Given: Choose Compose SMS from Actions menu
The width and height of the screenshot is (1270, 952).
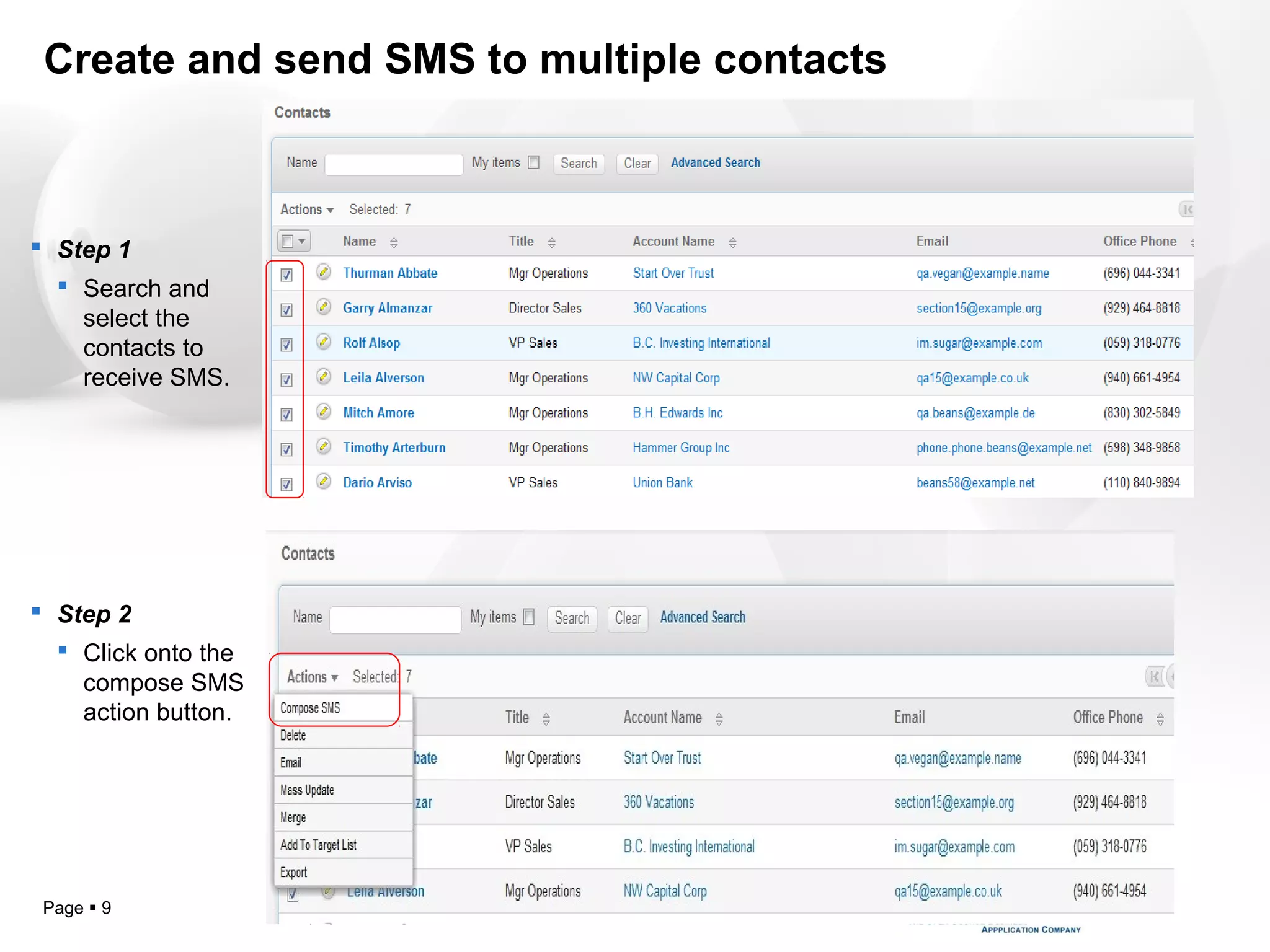Looking at the screenshot, I should tap(344, 708).
